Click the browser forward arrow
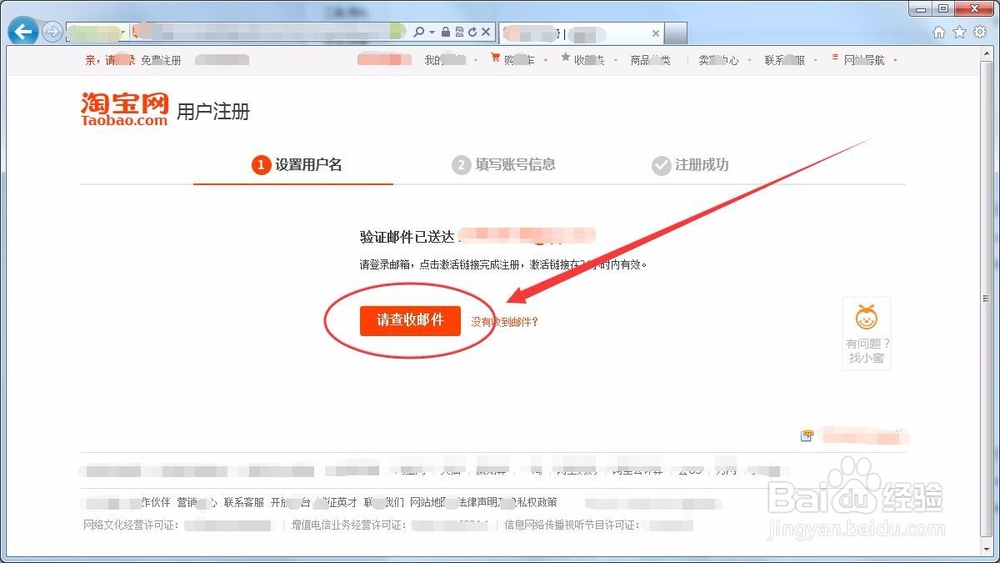Viewport: 1000px width, 563px height. pos(52,31)
